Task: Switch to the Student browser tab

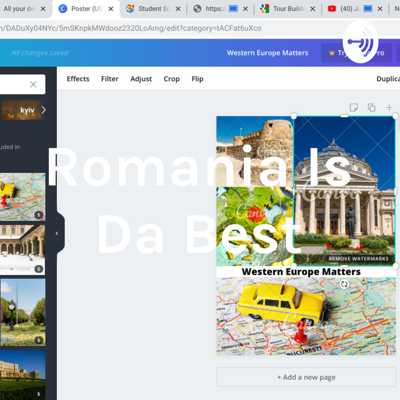Action: pos(152,9)
